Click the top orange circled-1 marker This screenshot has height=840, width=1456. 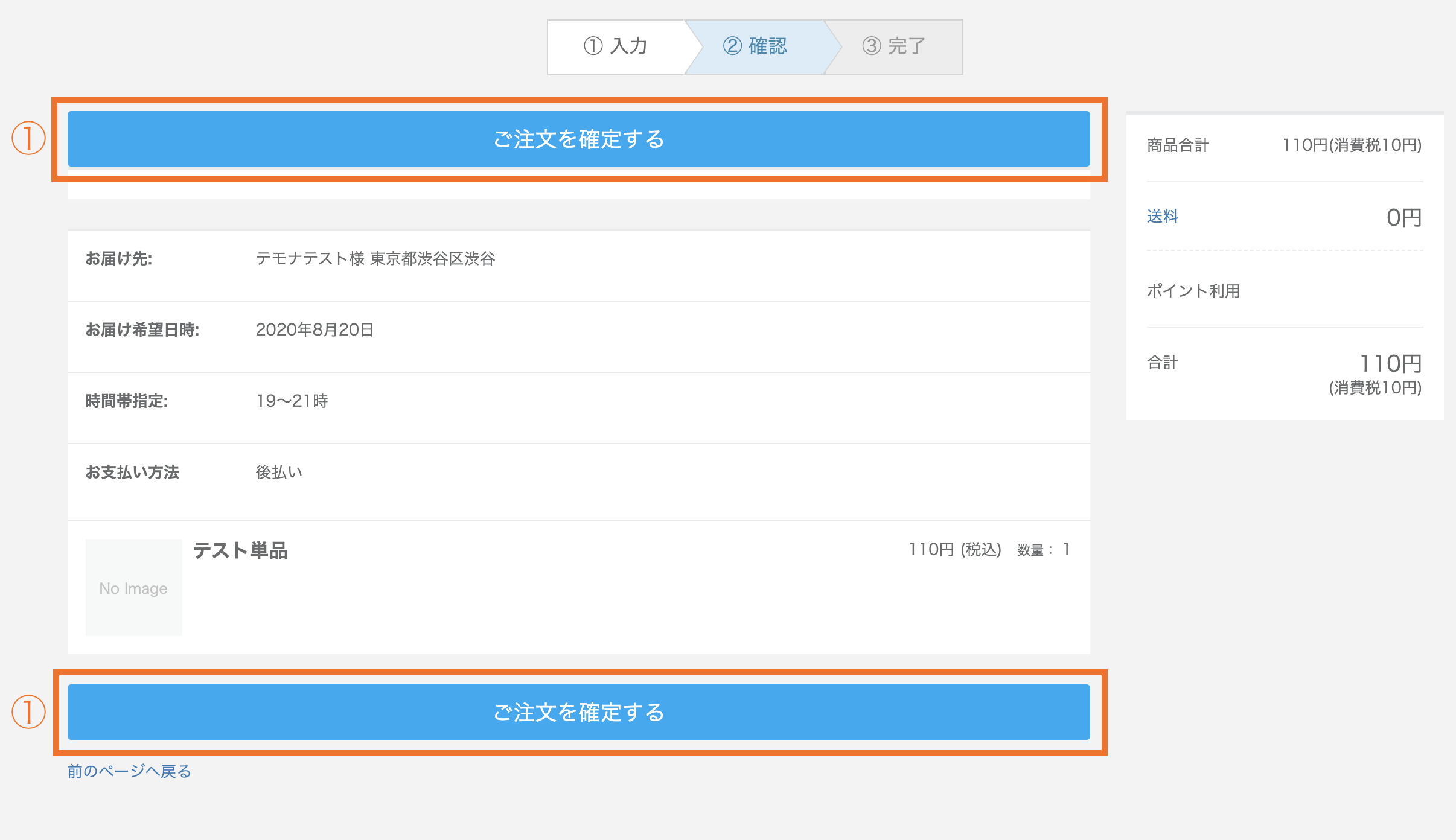click(28, 138)
